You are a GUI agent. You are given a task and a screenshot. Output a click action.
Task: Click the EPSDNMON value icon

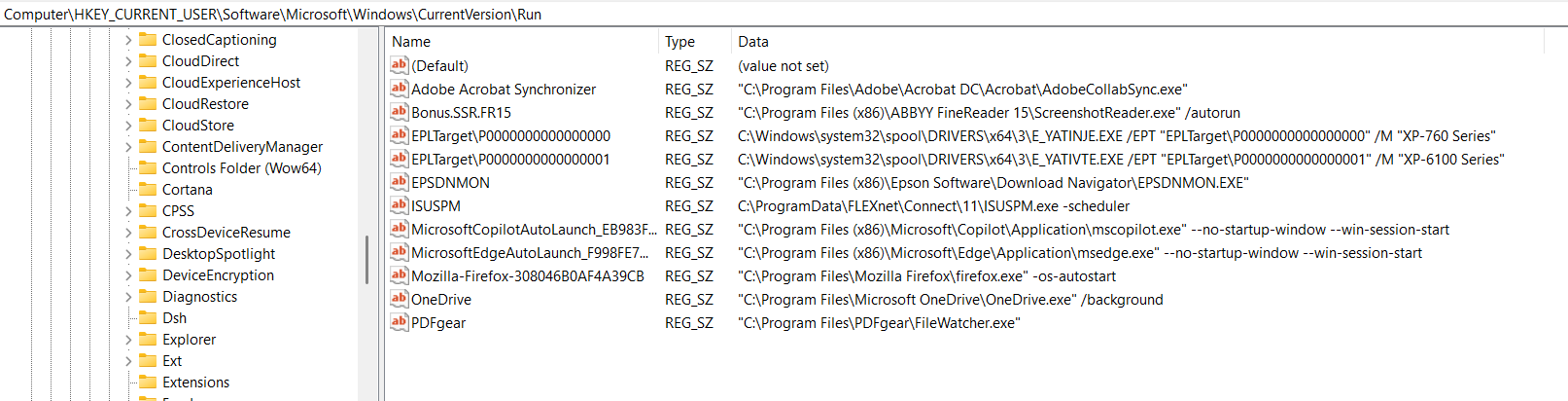click(400, 182)
